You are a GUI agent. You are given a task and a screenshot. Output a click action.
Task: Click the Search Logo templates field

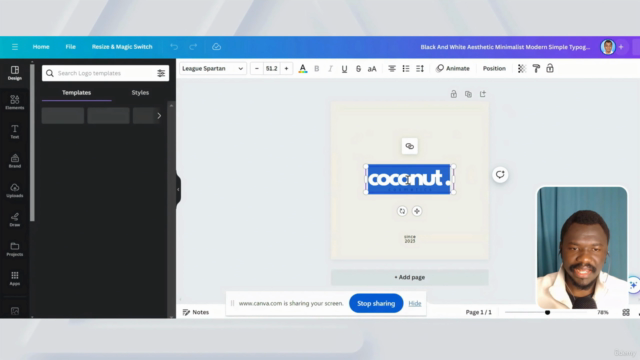(x=105, y=73)
